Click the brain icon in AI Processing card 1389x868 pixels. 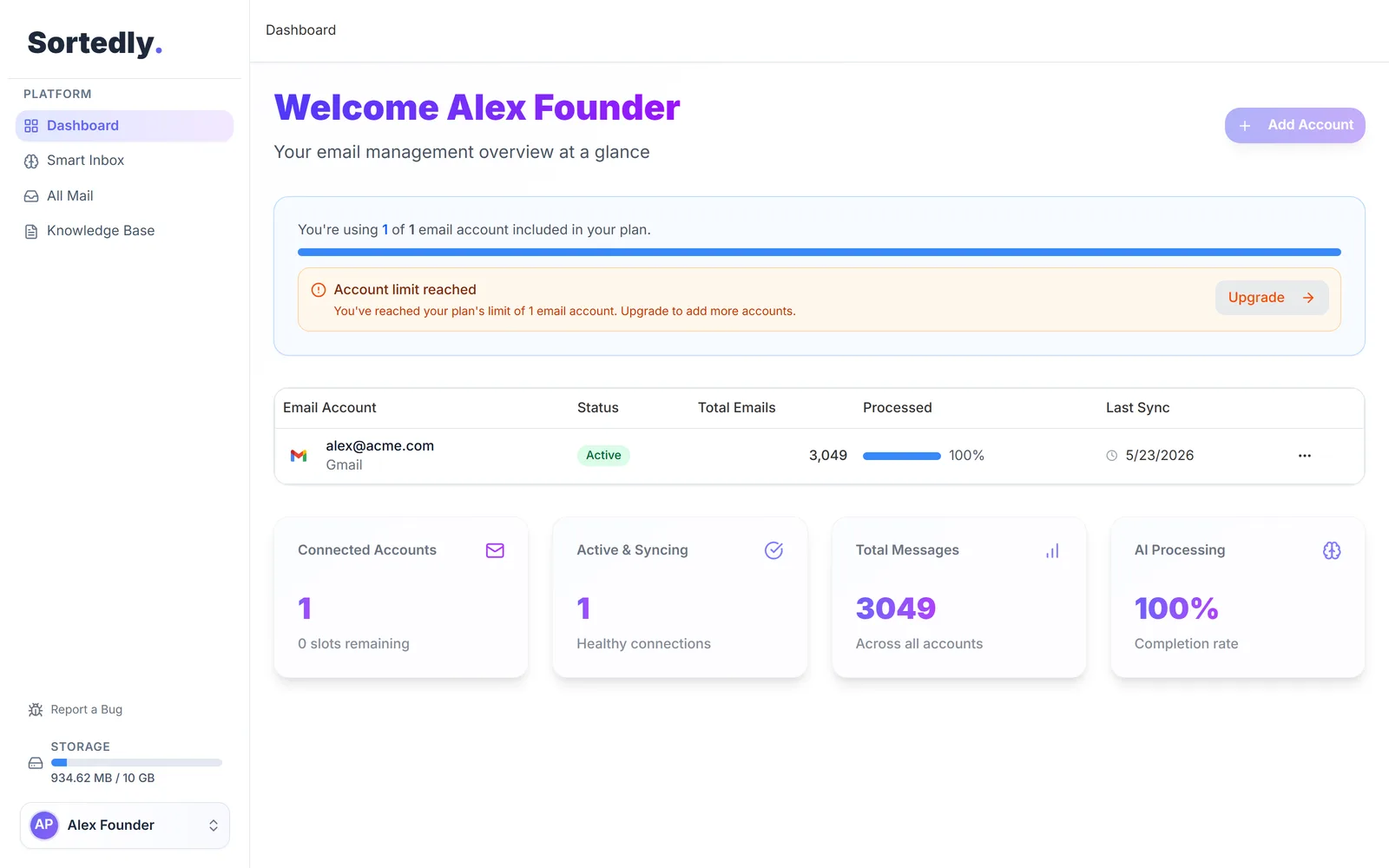click(1332, 550)
